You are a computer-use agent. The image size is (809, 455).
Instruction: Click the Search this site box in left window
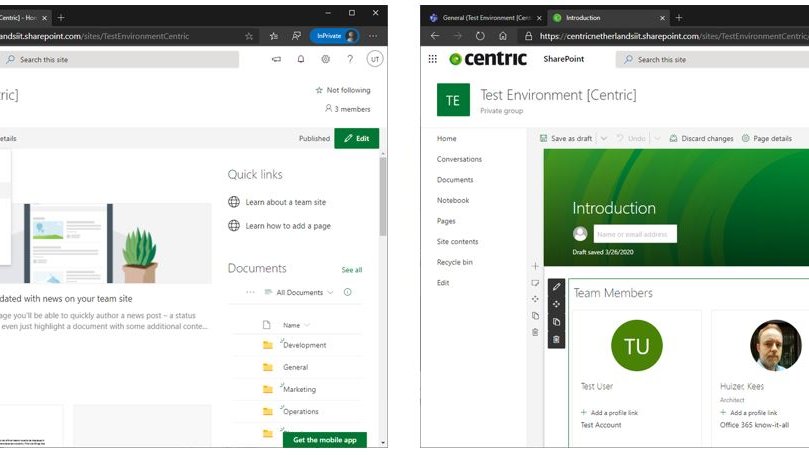point(120,59)
